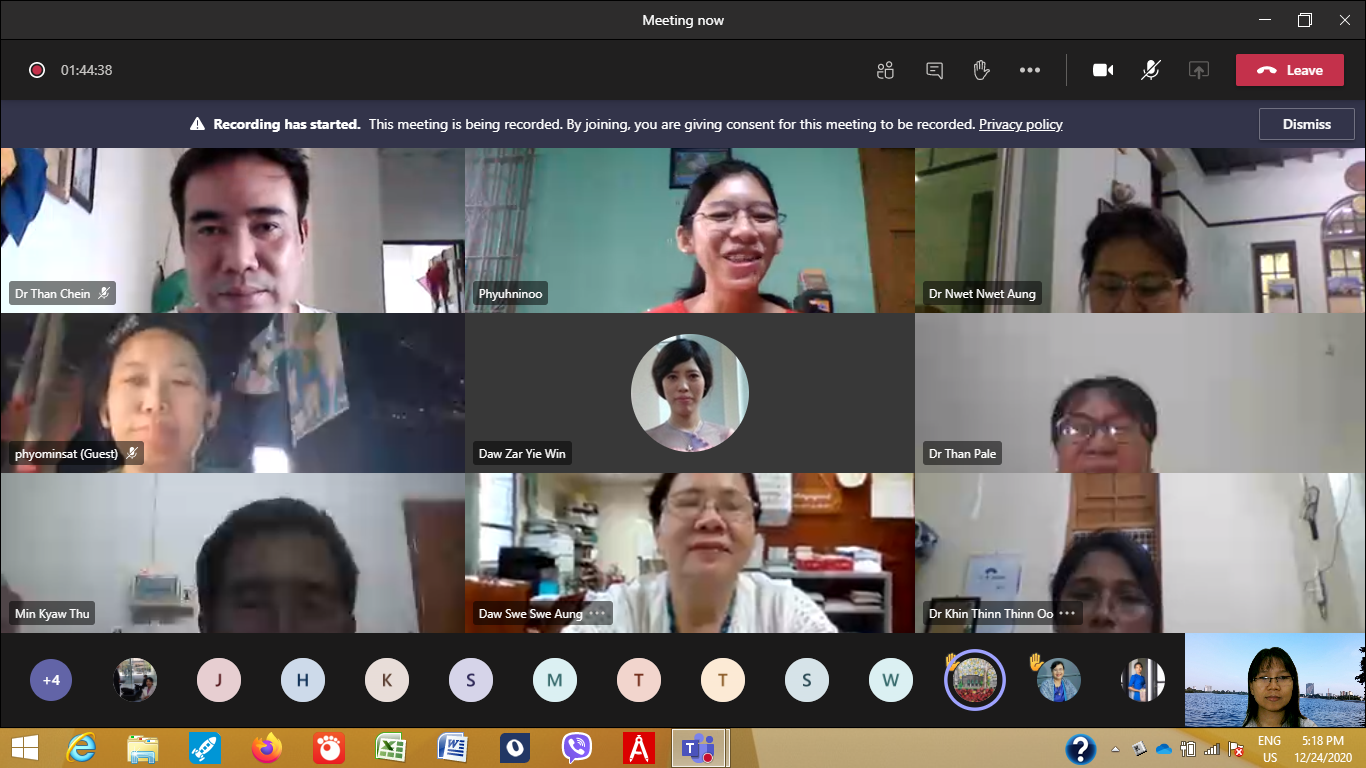This screenshot has width=1366, height=768.
Task: Select Phyuhninoo's video tile
Action: [690, 230]
